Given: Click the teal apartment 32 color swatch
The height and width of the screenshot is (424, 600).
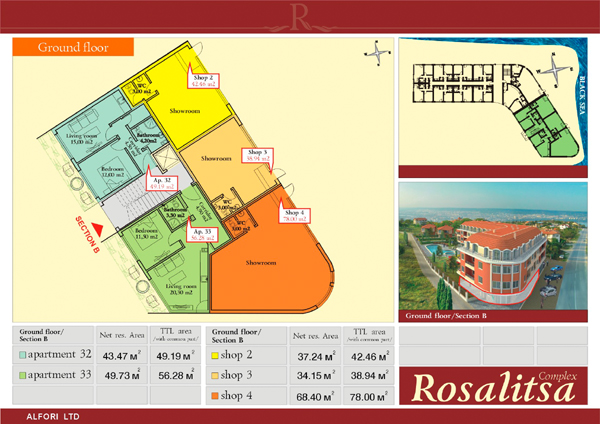Looking at the screenshot, I should (x=23, y=355).
